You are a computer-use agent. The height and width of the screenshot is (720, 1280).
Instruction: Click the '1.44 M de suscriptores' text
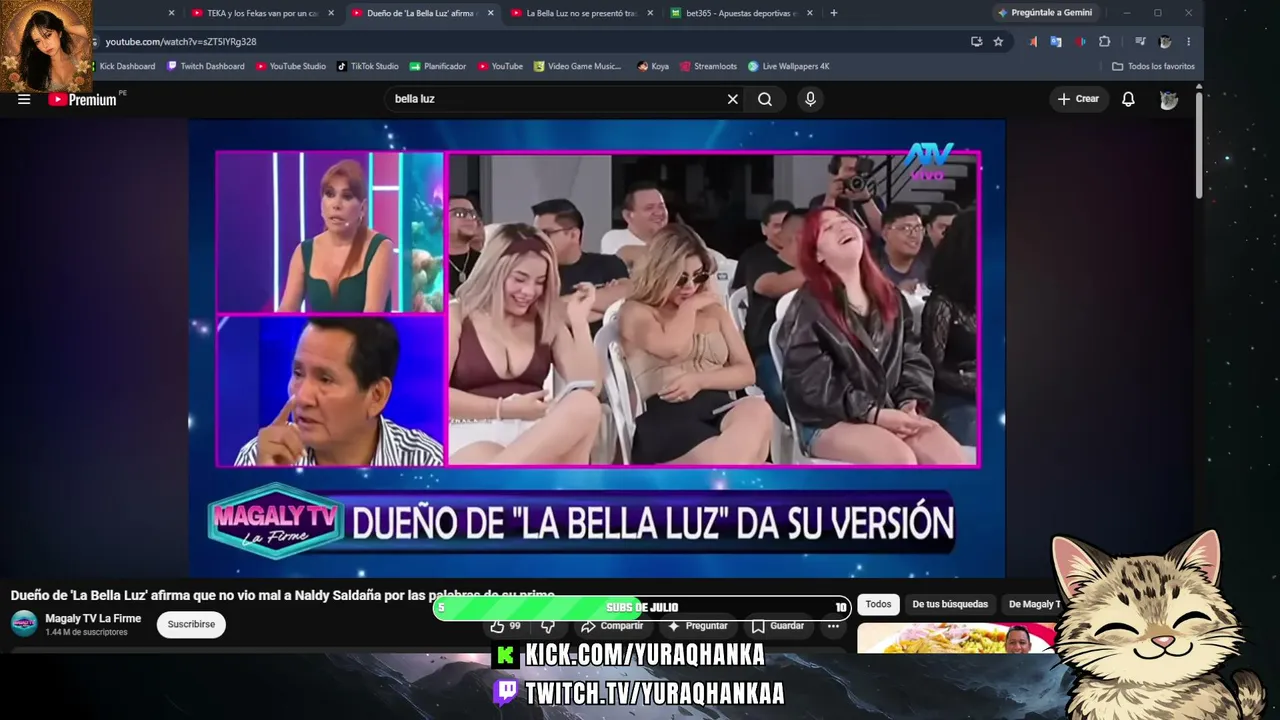point(86,632)
